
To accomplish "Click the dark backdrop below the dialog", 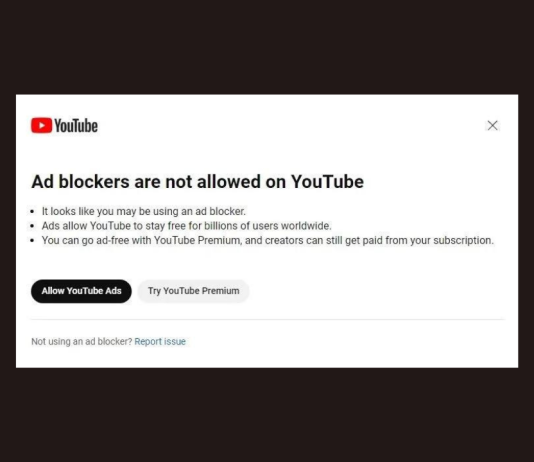I will pyautogui.click(x=267, y=415).
